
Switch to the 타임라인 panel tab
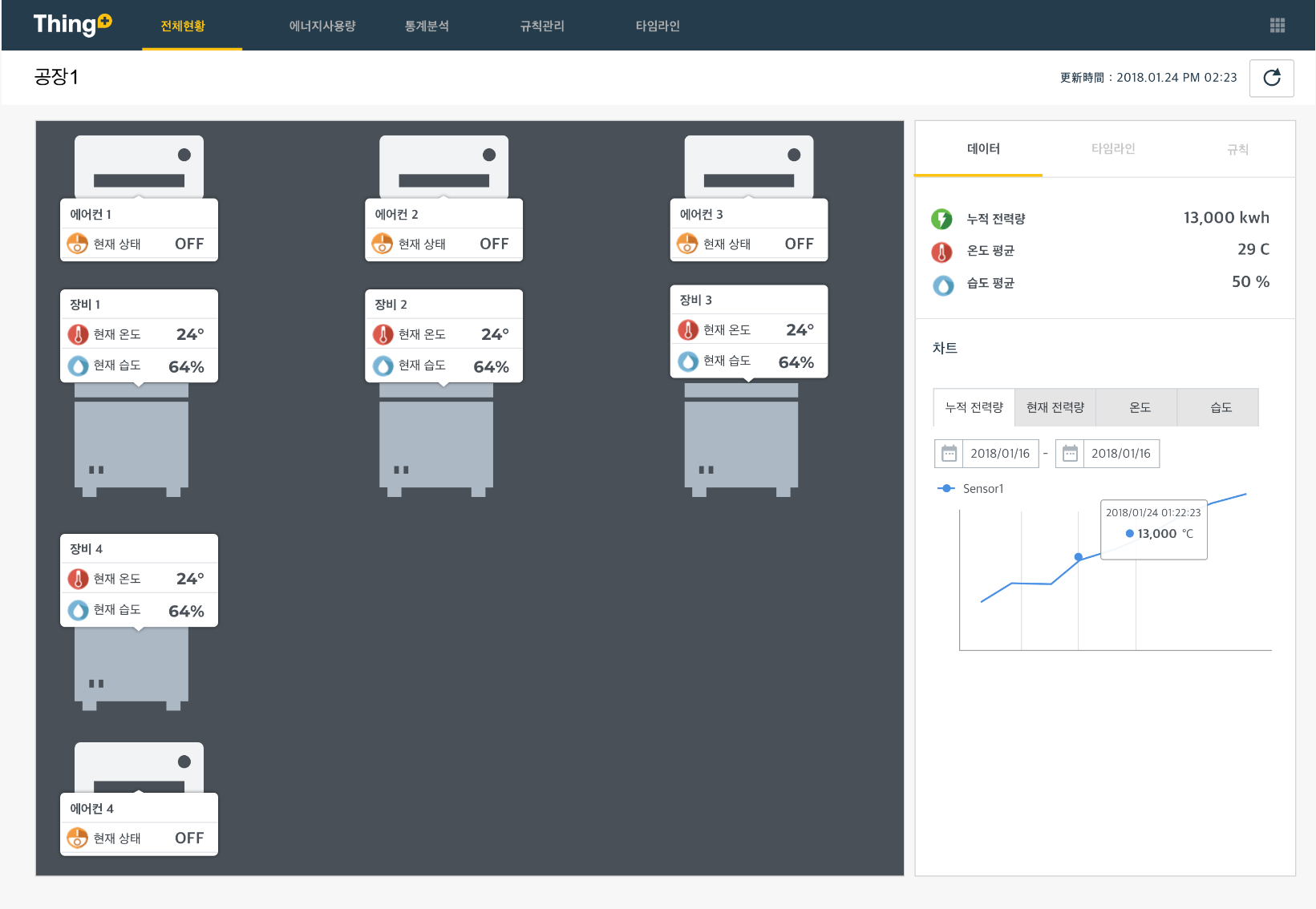tap(1113, 149)
